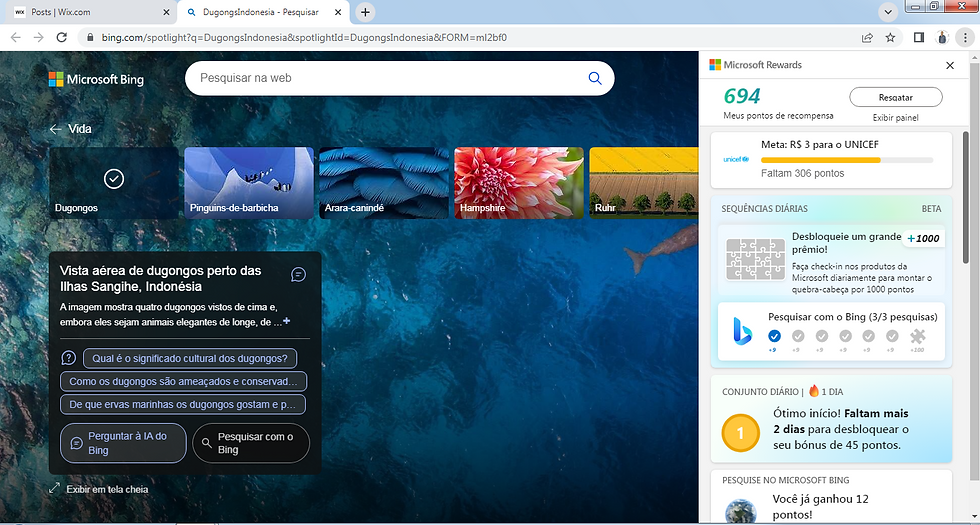Click the question mark icon near suggestions
Screen dimensions: 980x525
(x=69, y=358)
